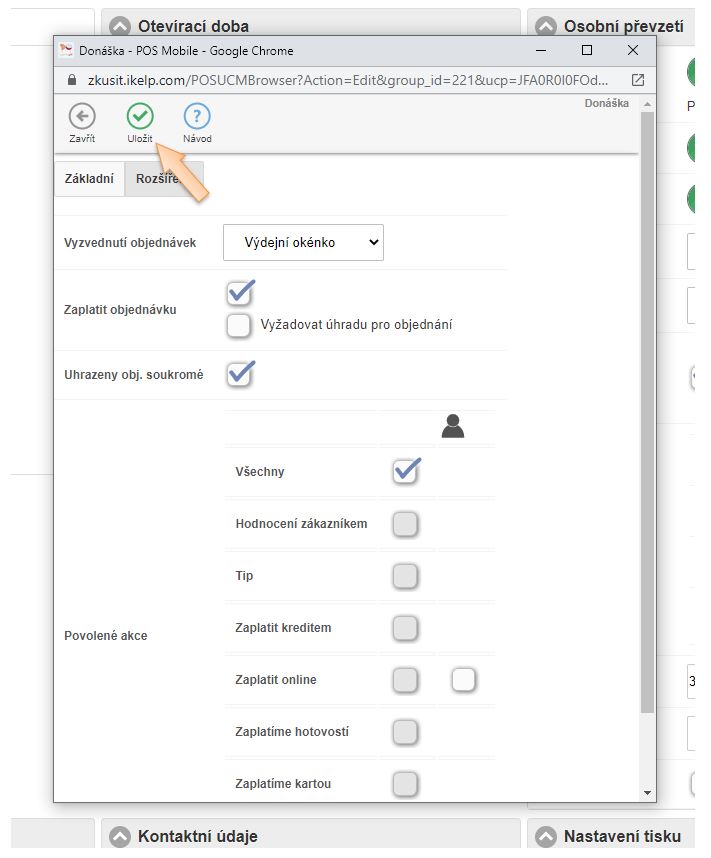This screenshot has width=711, height=858.
Task: Toggle the Uhrazeny obj. soukromé checkbox
Action: pyautogui.click(x=239, y=375)
